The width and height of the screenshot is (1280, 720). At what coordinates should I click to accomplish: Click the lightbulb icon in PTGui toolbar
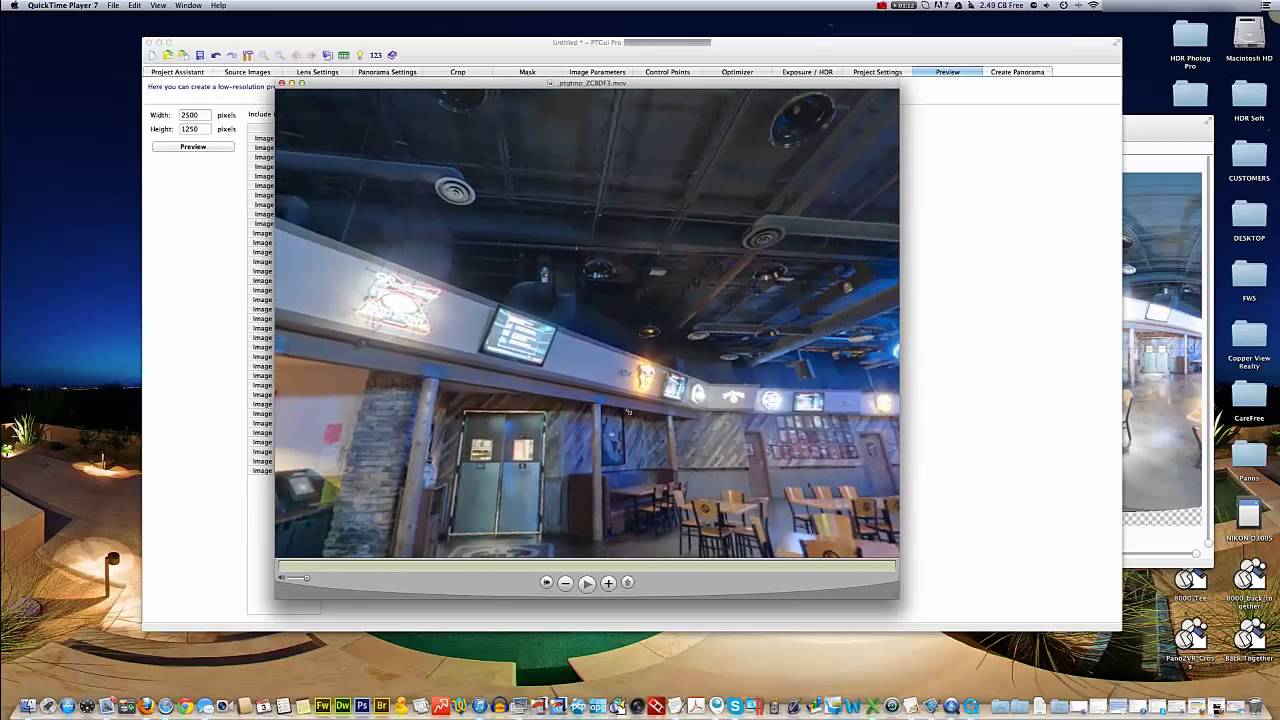click(359, 55)
